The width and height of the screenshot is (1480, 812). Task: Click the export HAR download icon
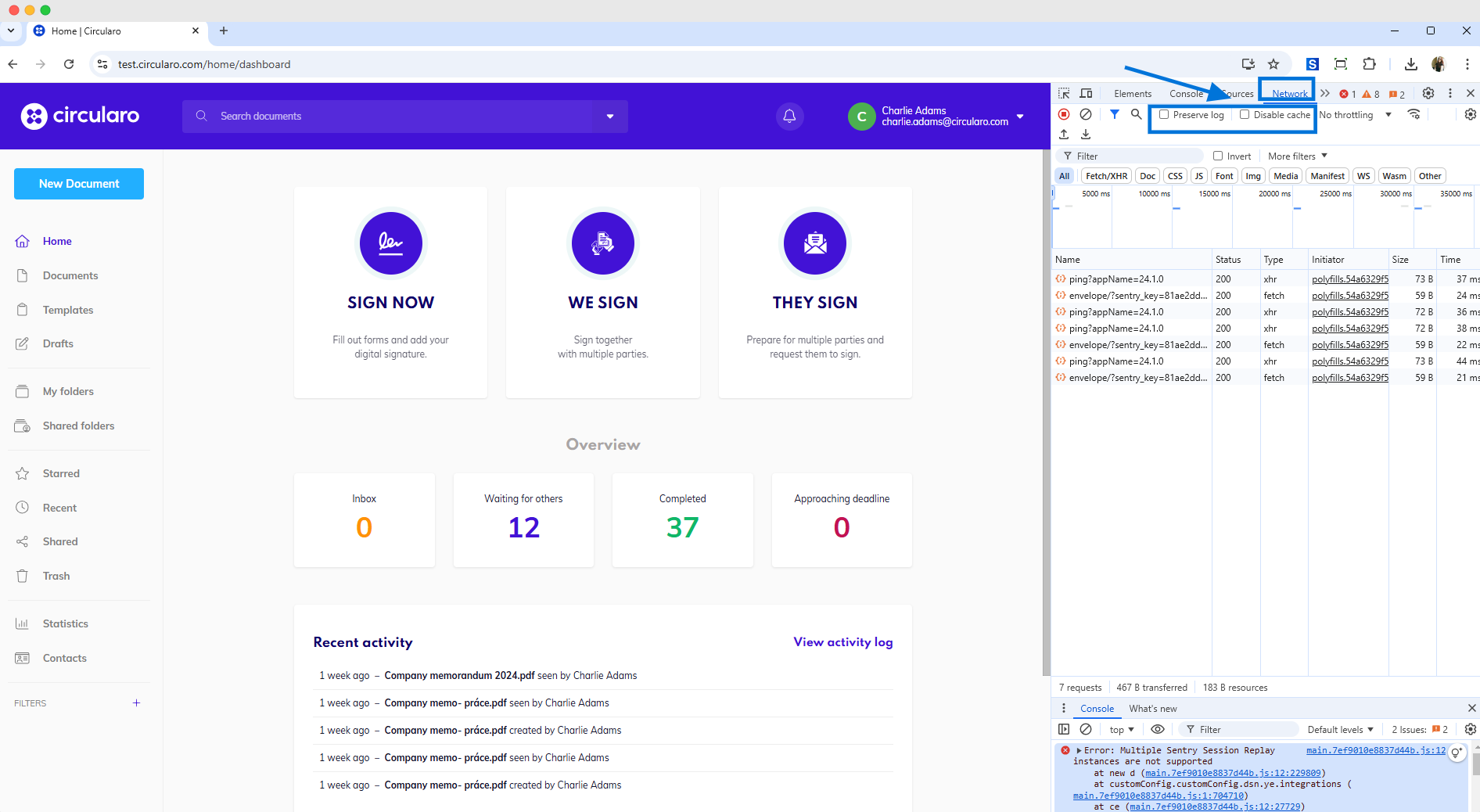pos(1085,135)
